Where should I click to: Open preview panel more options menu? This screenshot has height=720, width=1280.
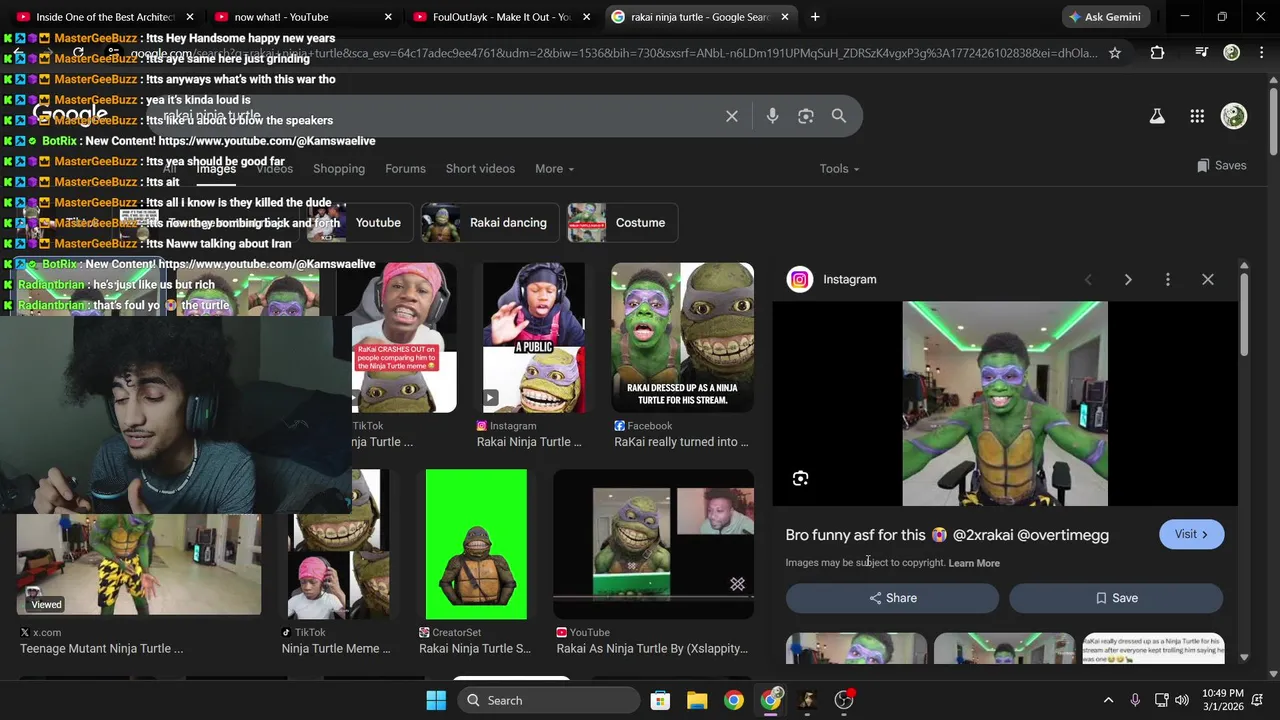click(x=1167, y=280)
